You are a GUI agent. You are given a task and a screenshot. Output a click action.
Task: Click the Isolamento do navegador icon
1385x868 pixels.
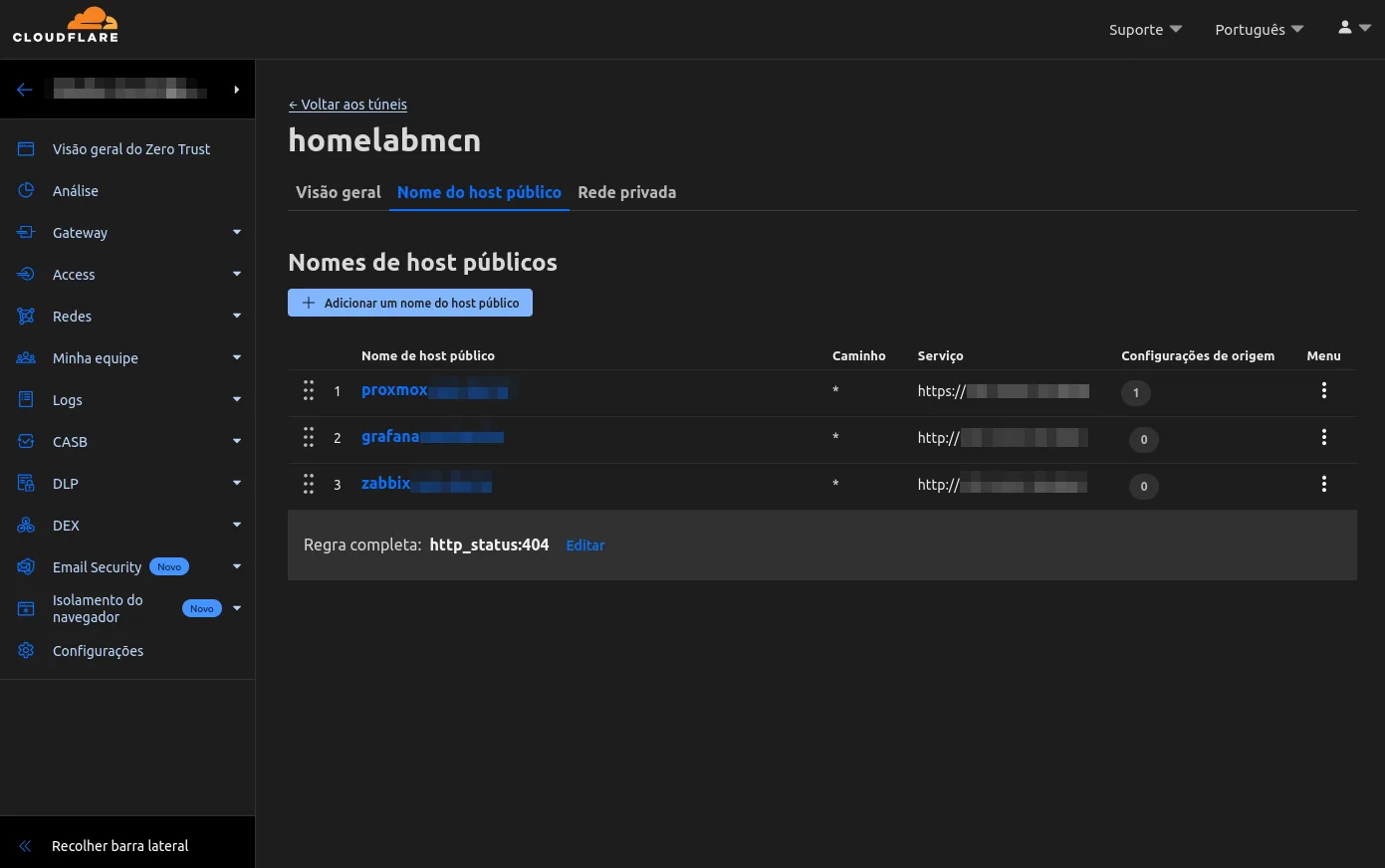pos(26,608)
